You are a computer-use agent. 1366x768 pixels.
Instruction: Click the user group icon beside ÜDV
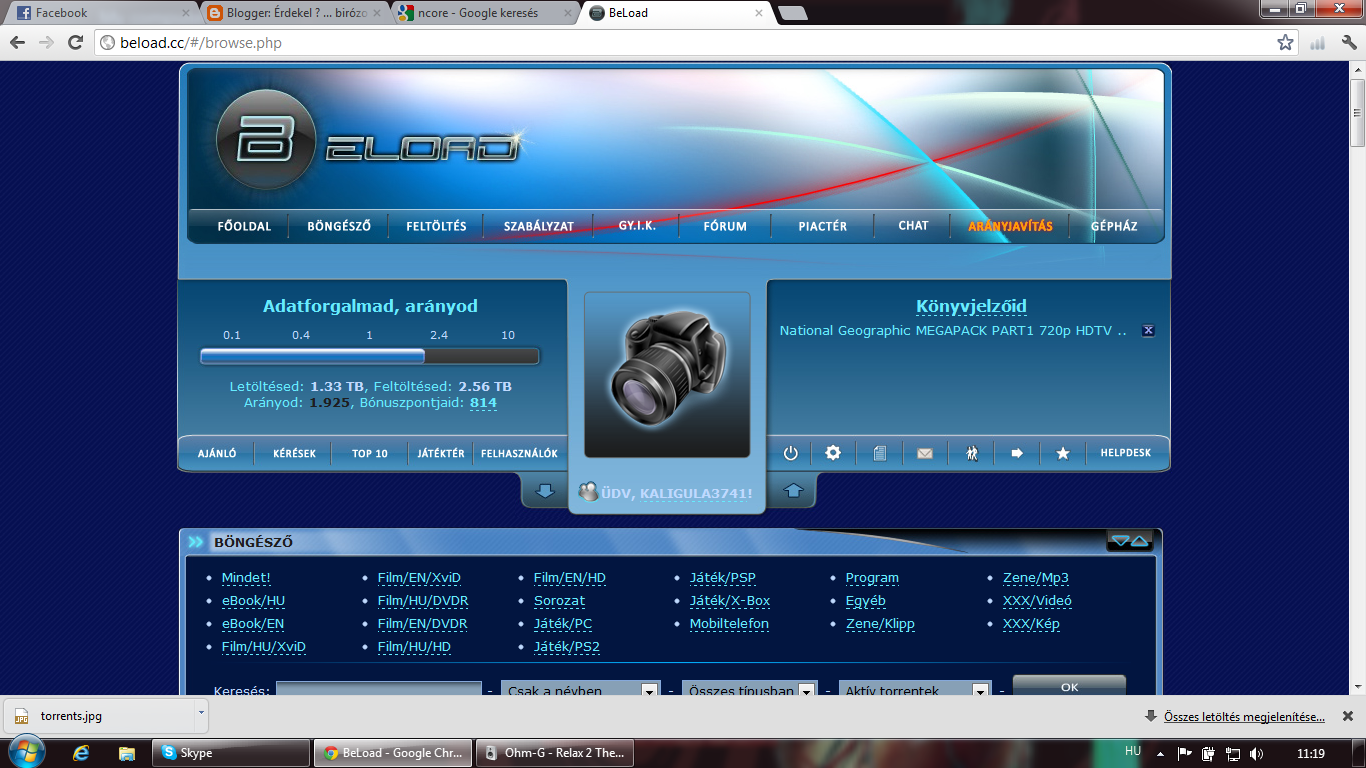(x=588, y=492)
